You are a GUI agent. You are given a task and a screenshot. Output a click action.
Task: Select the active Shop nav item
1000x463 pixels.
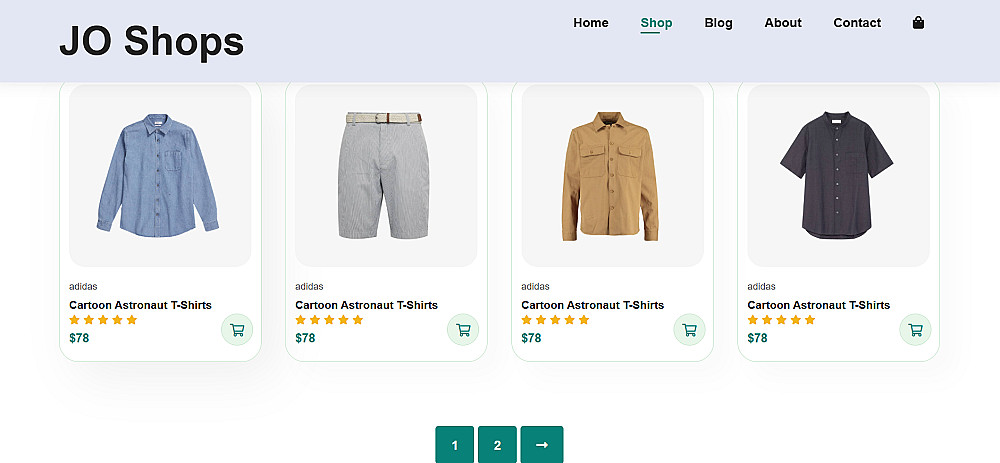656,23
